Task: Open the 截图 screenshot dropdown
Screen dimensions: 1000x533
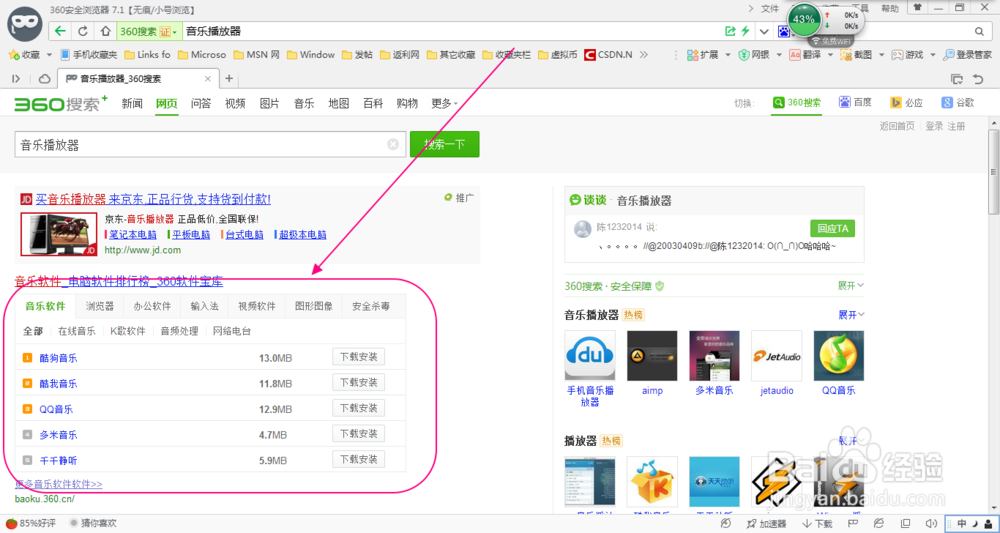Action: pyautogui.click(x=862, y=55)
